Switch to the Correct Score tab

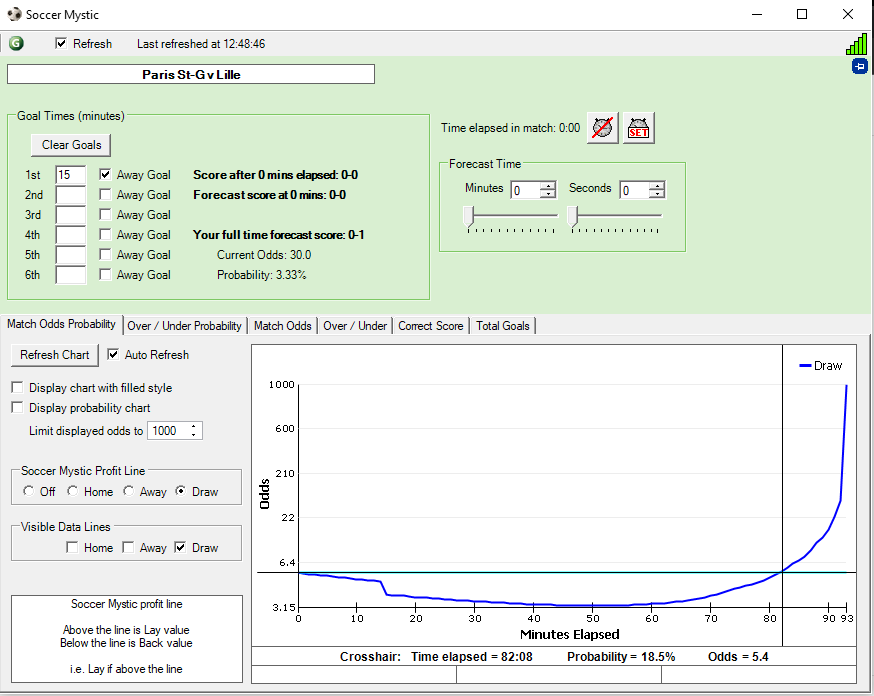pyautogui.click(x=430, y=326)
